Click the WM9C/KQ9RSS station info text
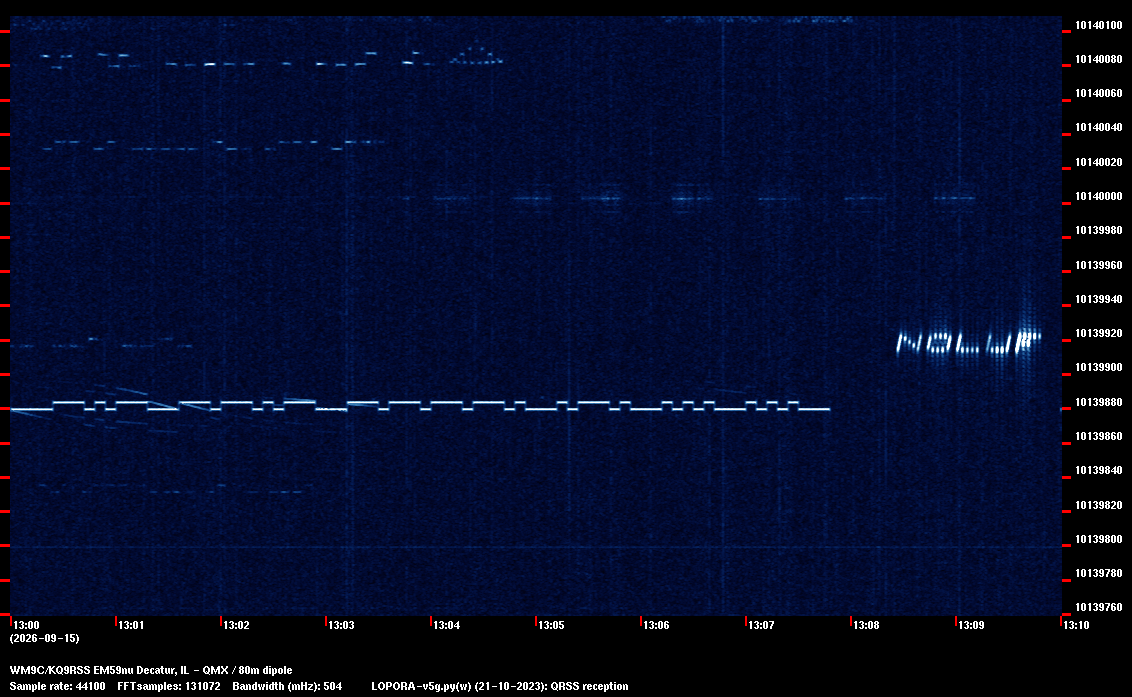Screen dimensions: 1132x697 [151, 670]
